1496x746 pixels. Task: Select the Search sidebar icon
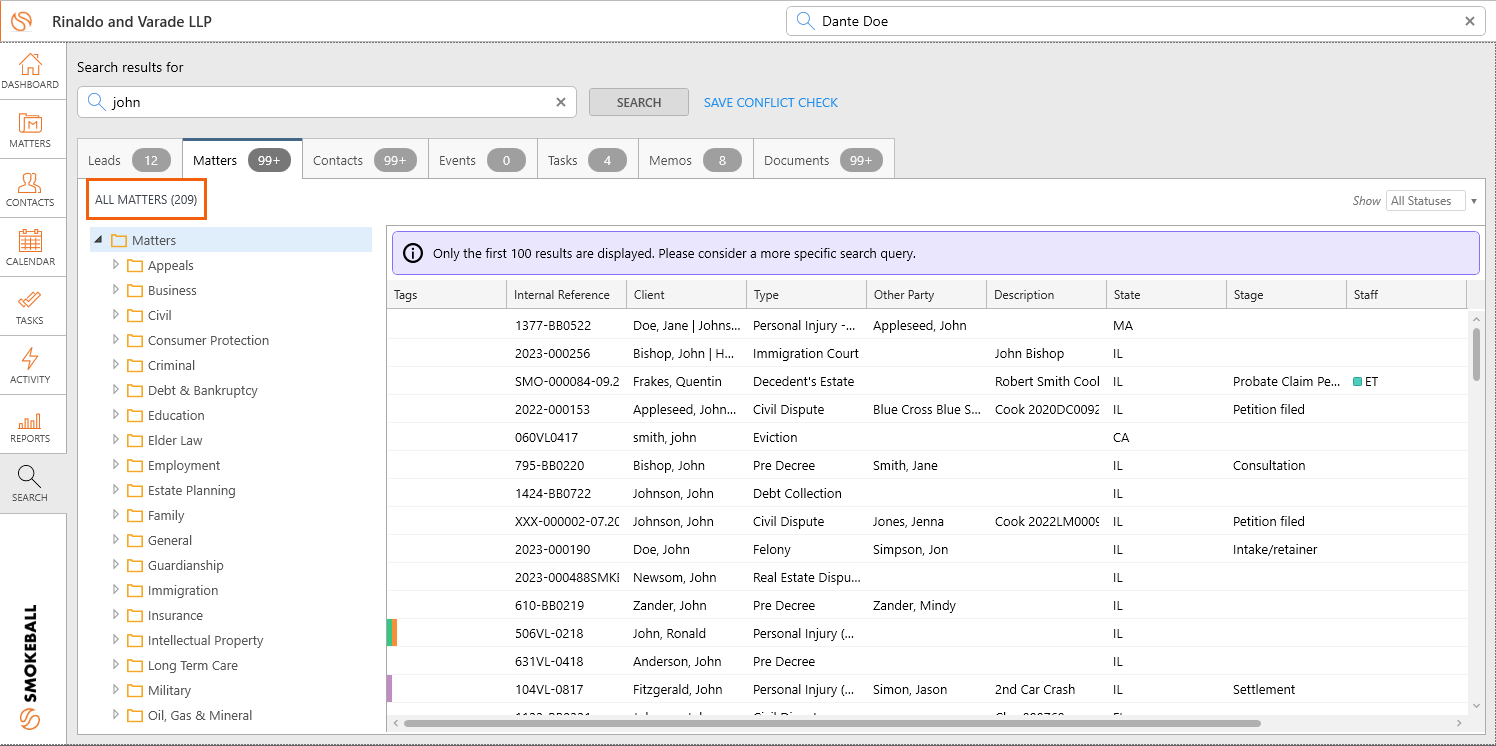tap(30, 484)
